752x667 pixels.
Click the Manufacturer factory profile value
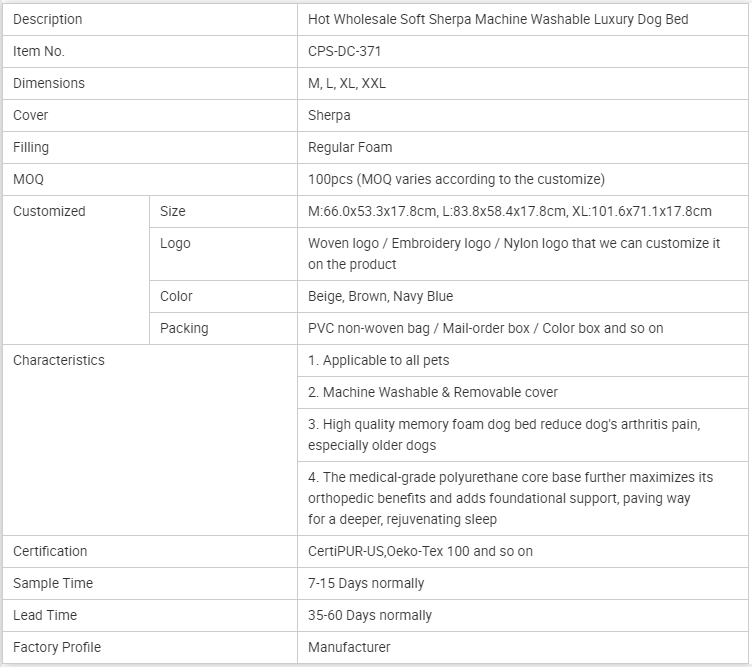pos(349,648)
